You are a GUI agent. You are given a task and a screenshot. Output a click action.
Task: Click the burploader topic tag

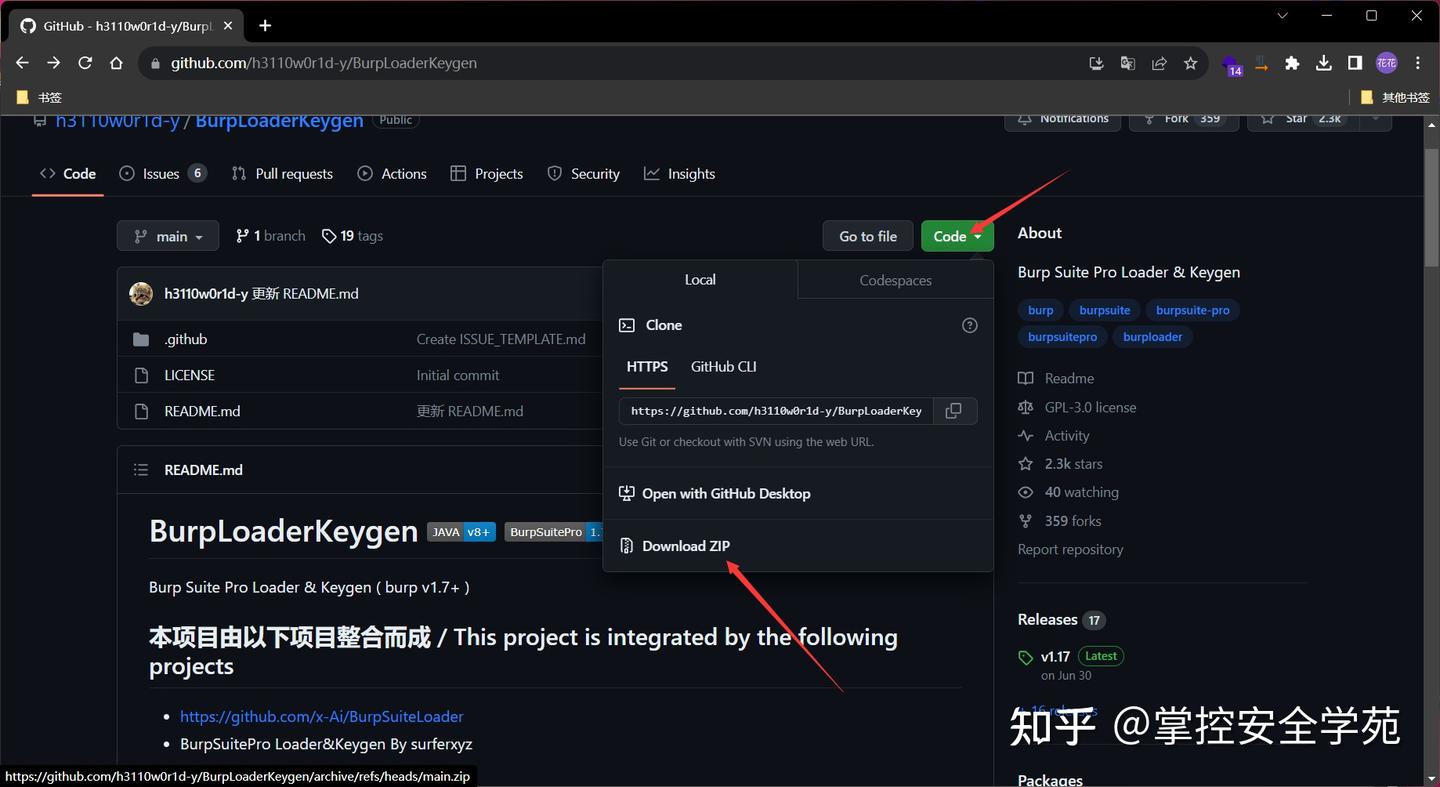click(x=1153, y=337)
